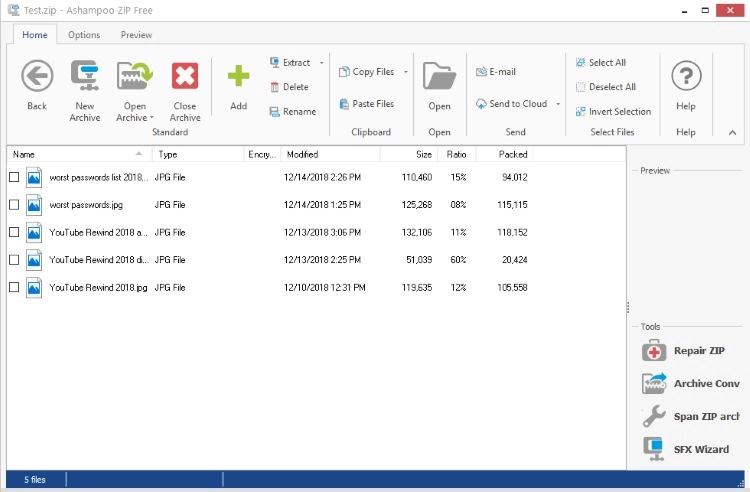Switch to the Preview tab
750x492 pixels.
[136, 35]
